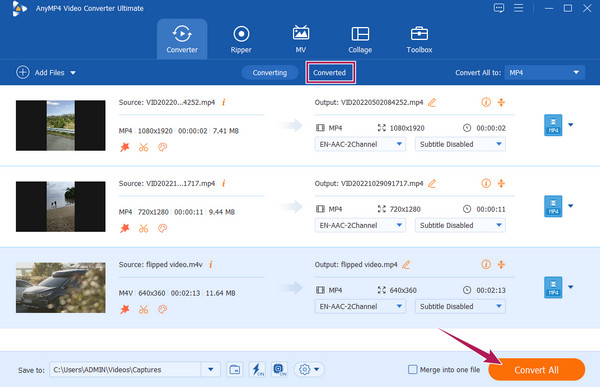Screen dimensions: 600x387
Task: Open the Converter tab
Action: coord(182,39)
